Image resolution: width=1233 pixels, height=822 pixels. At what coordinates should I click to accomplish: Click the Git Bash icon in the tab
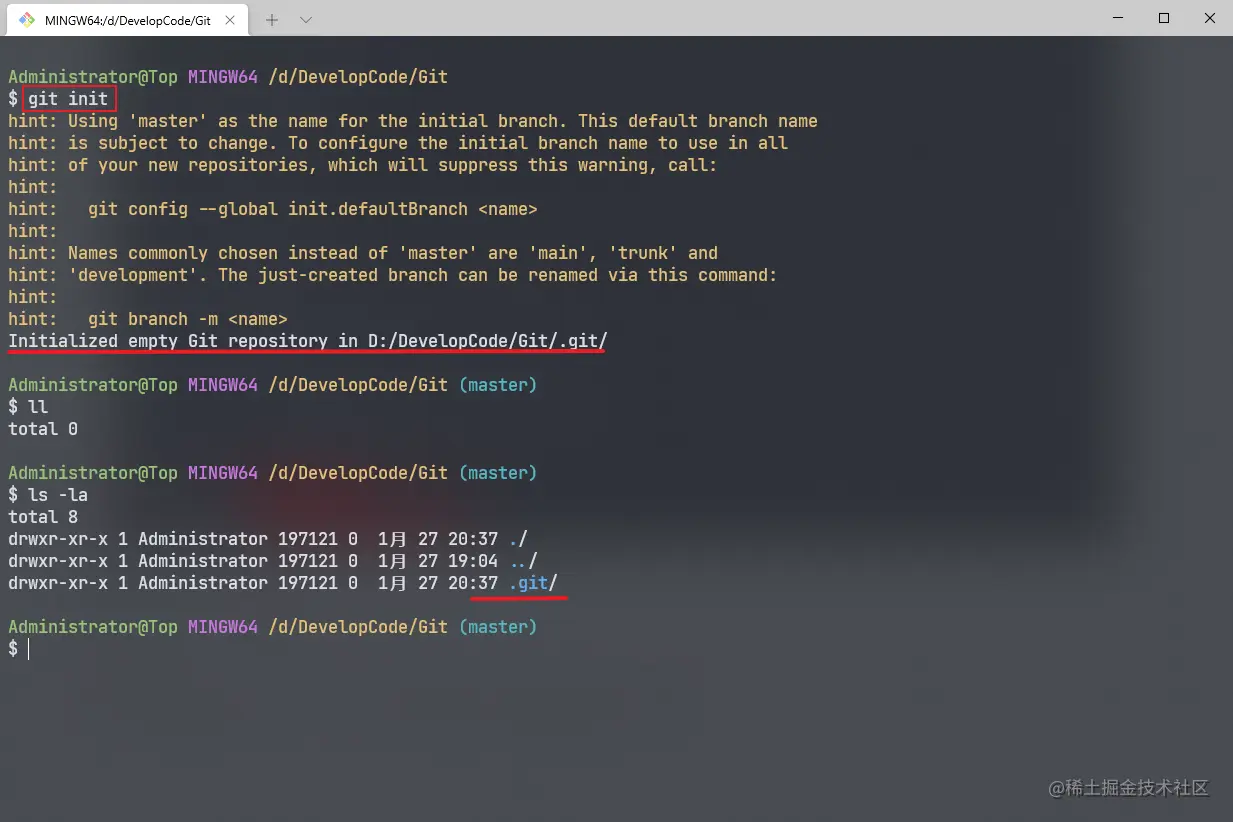[x=27, y=19]
